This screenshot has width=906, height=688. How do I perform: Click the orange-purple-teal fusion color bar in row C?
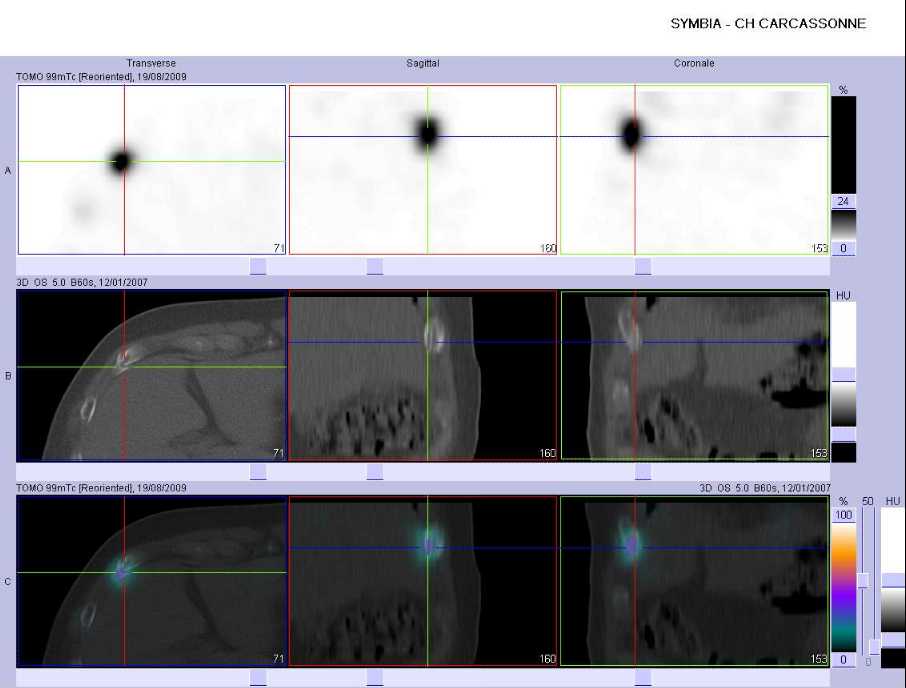844,587
